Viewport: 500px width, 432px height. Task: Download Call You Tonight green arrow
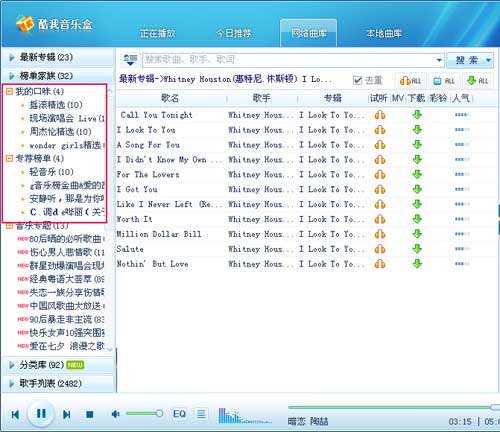click(x=417, y=115)
